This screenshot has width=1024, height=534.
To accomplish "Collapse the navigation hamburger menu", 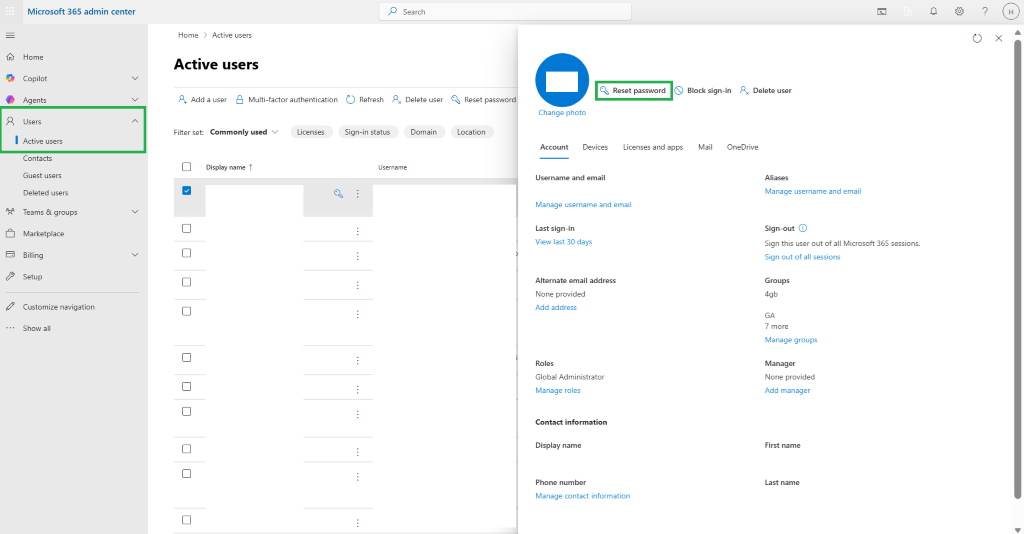I will point(10,35).
